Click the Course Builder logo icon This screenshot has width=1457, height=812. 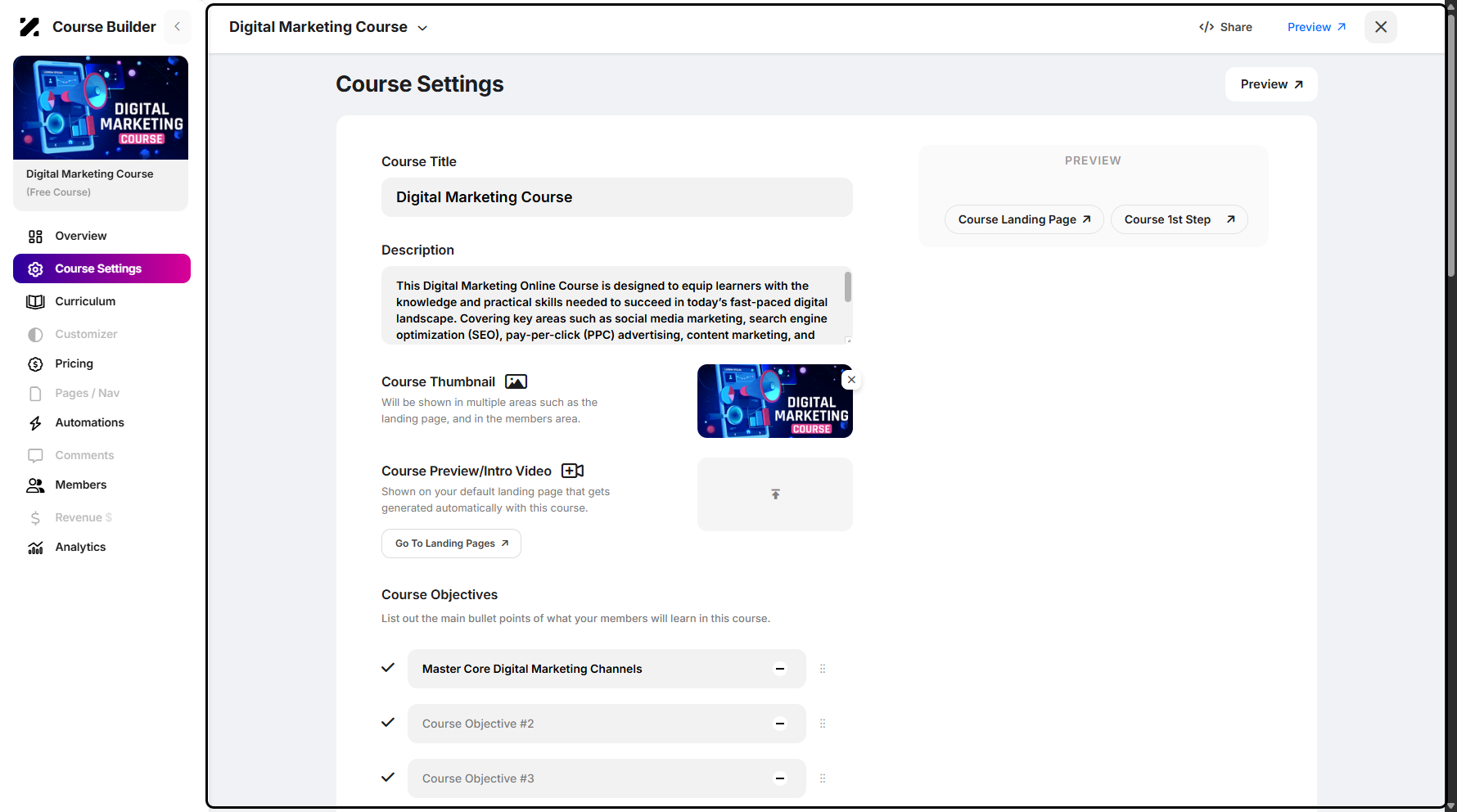point(29,27)
